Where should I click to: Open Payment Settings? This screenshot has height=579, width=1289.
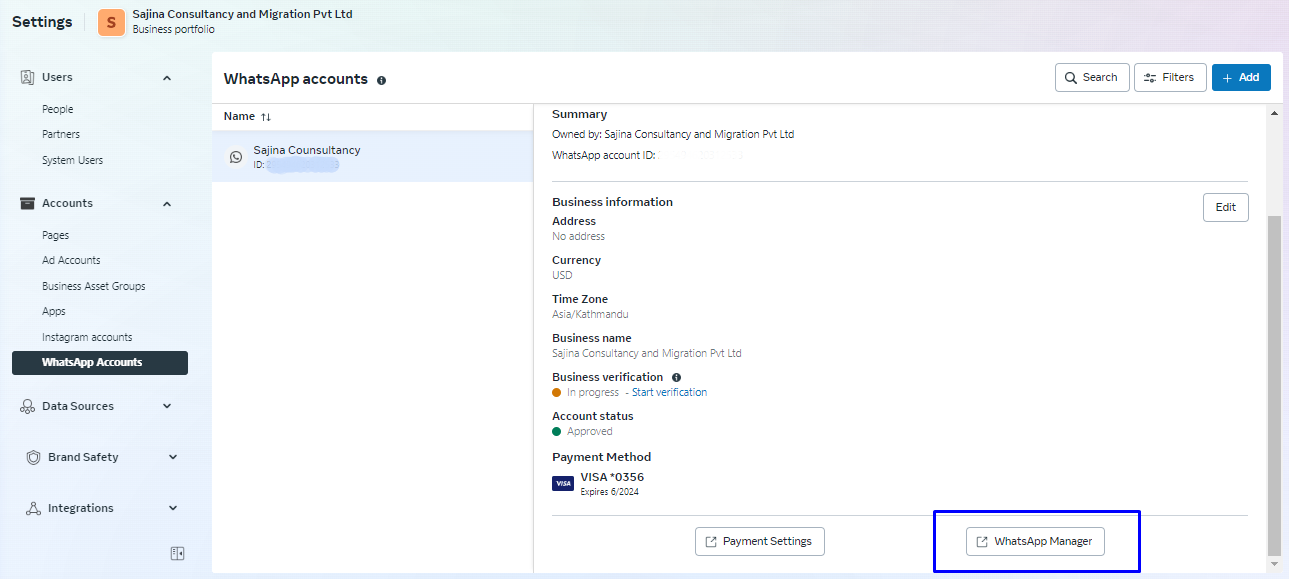point(759,541)
